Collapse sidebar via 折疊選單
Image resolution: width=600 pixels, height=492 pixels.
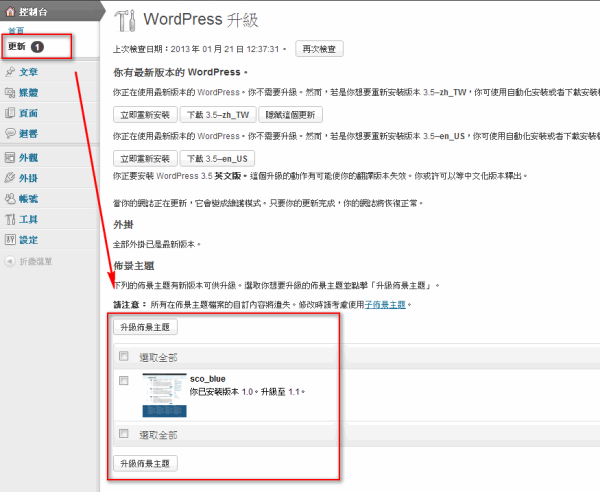click(x=36, y=261)
